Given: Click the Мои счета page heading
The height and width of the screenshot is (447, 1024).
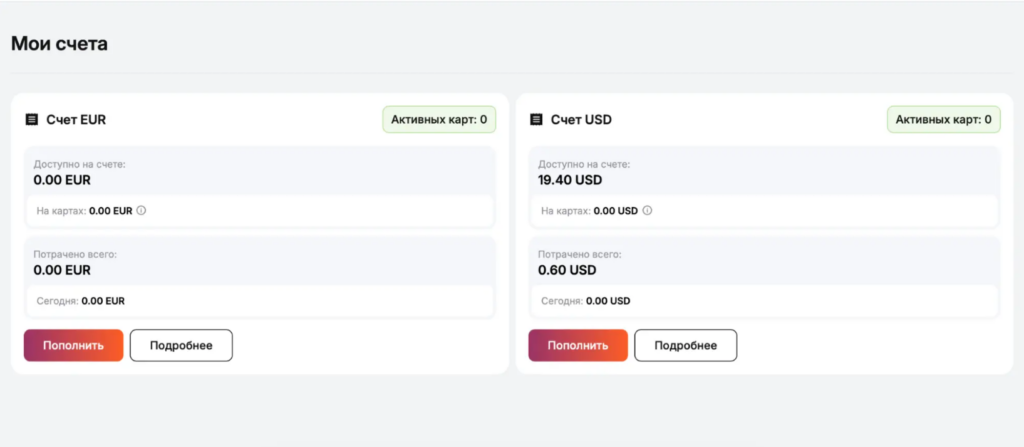Looking at the screenshot, I should click(x=59, y=44).
